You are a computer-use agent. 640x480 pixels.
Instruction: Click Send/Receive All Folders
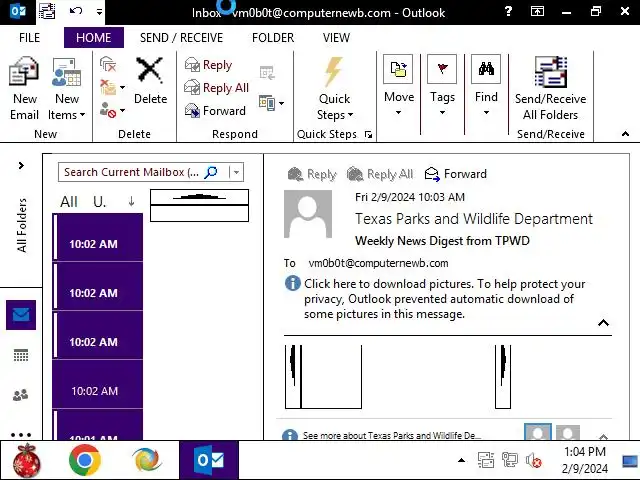click(x=550, y=89)
